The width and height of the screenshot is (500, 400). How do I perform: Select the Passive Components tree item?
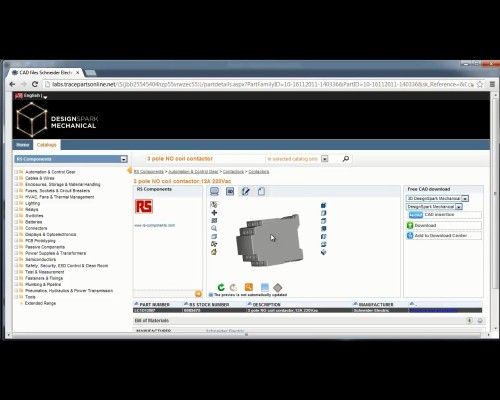click(45, 247)
